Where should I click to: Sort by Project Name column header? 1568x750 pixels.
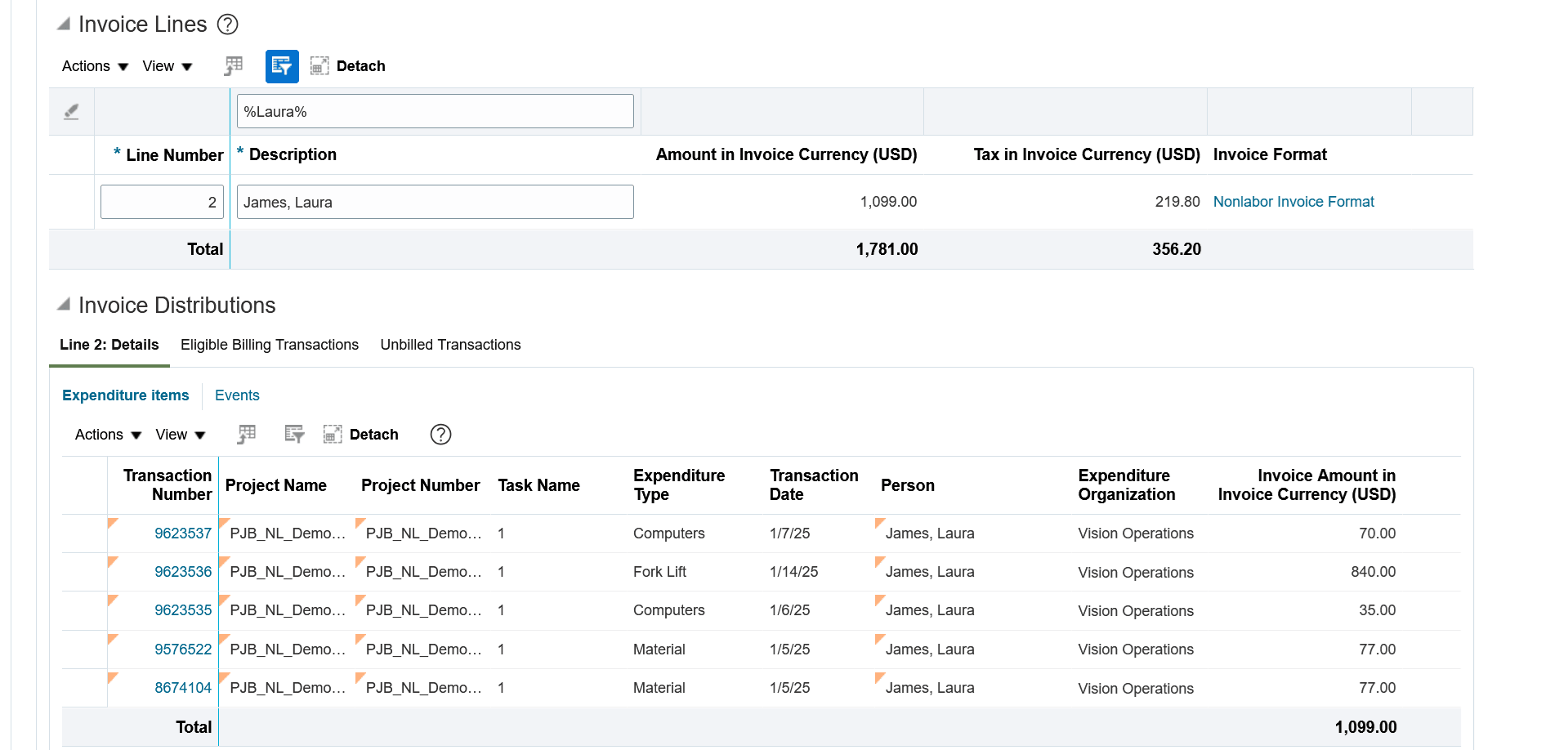coord(276,485)
